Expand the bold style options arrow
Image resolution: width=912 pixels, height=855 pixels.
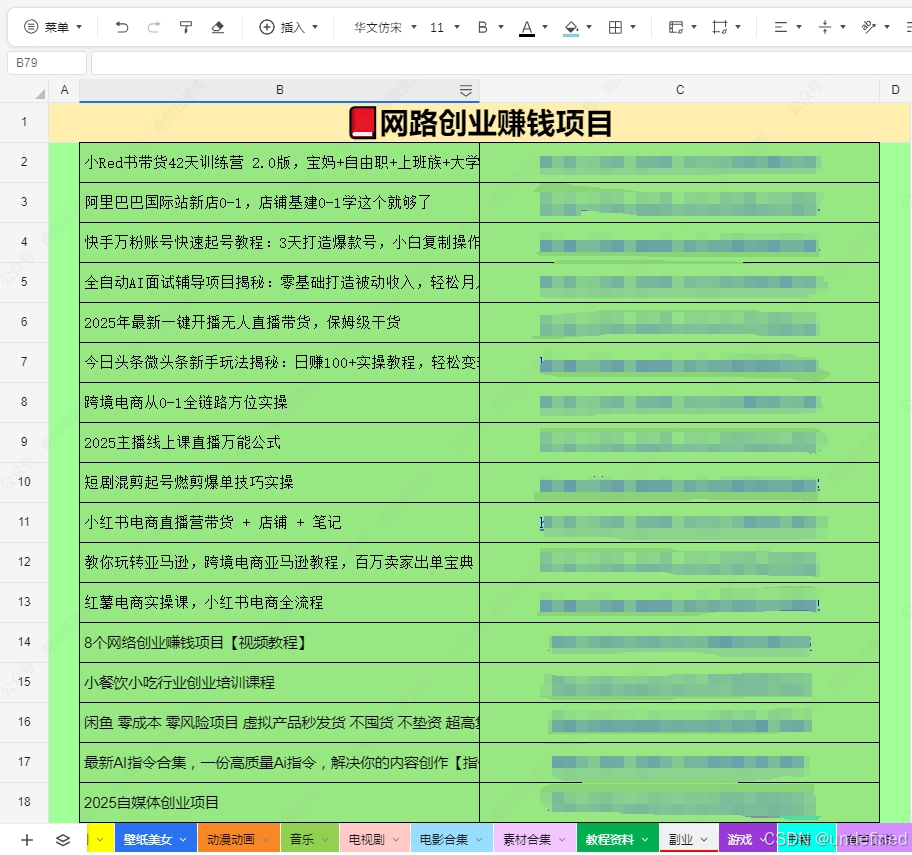click(x=501, y=27)
